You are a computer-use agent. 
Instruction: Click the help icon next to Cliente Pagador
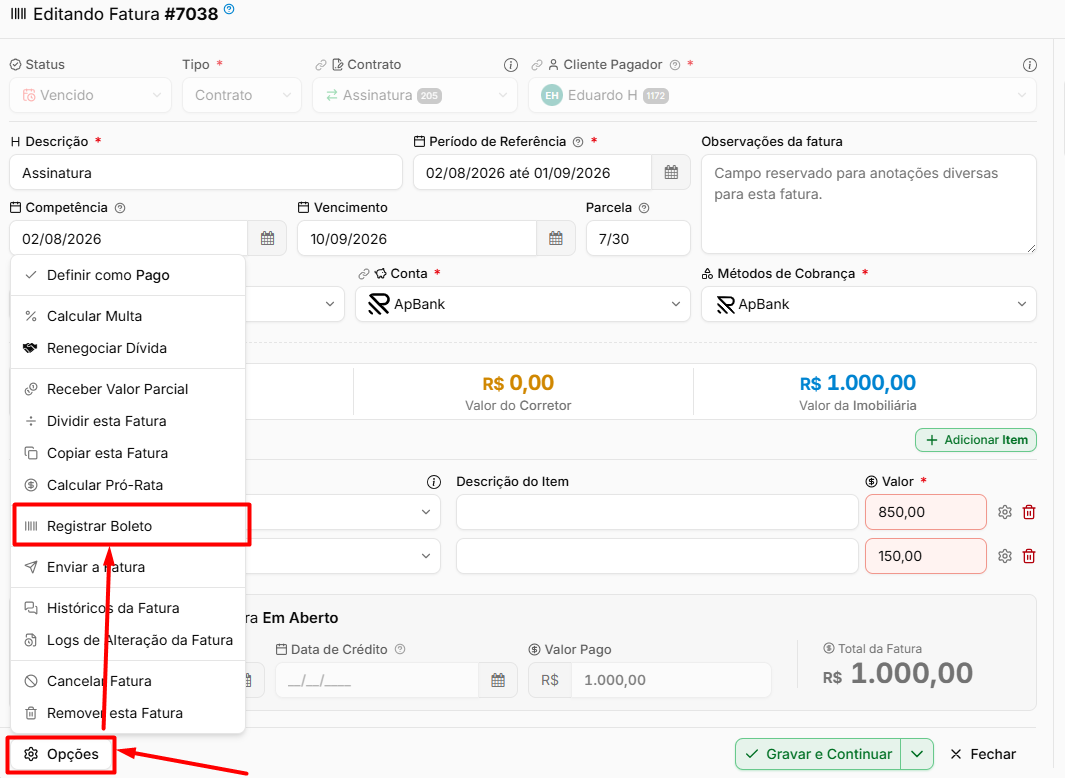[674, 65]
